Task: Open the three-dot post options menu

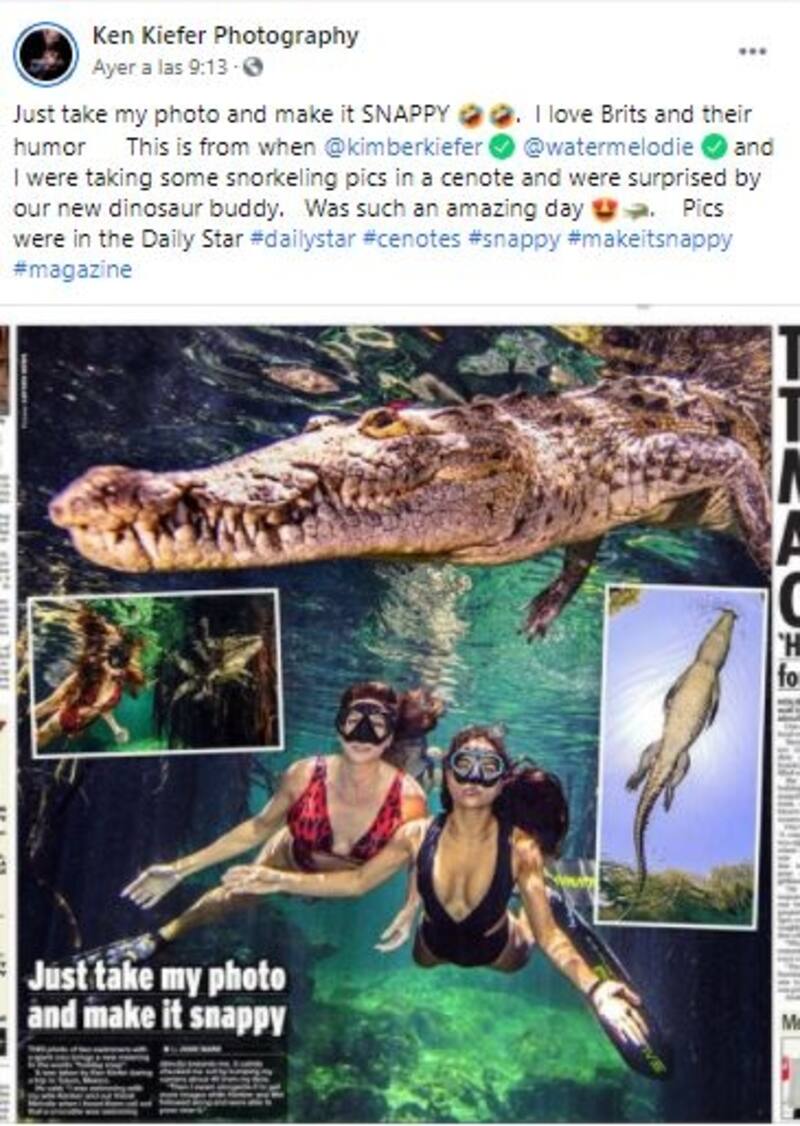Action: tap(752, 51)
